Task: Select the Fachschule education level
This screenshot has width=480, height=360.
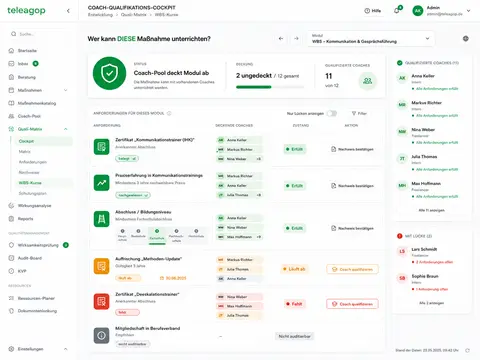Action: tap(157, 235)
